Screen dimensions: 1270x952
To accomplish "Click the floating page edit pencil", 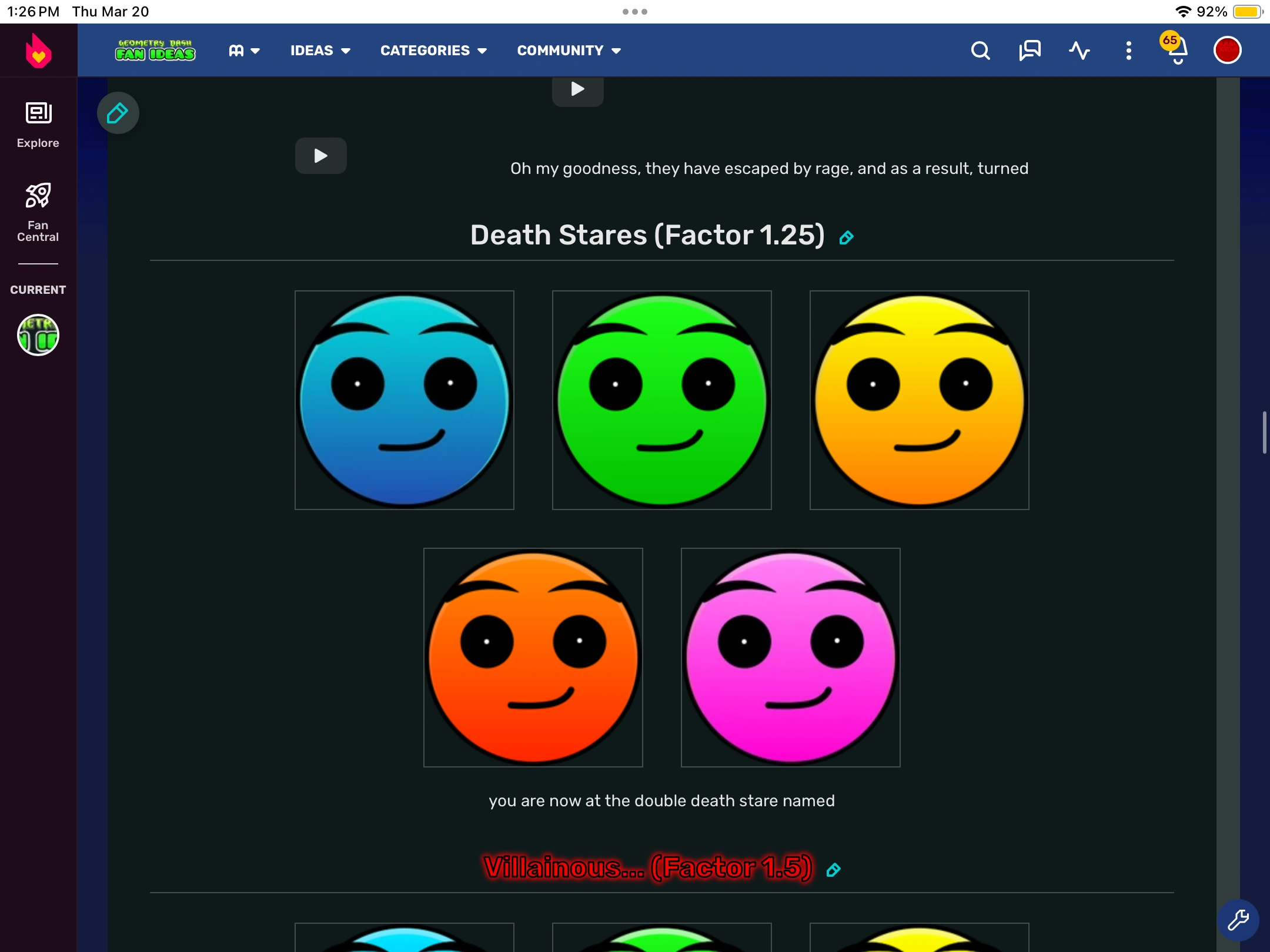I will tap(118, 113).
